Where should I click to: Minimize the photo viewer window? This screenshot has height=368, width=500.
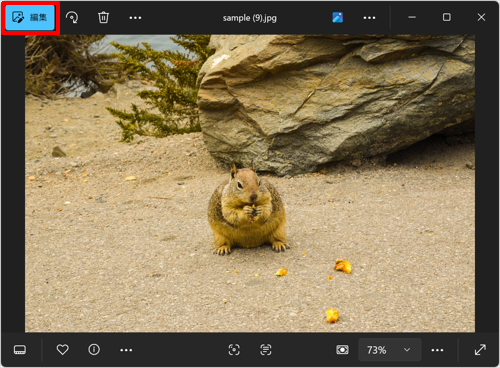coord(412,17)
